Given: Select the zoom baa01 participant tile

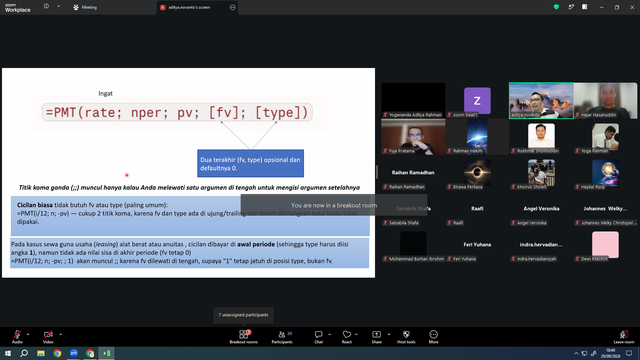Looking at the screenshot, I should (x=477, y=100).
